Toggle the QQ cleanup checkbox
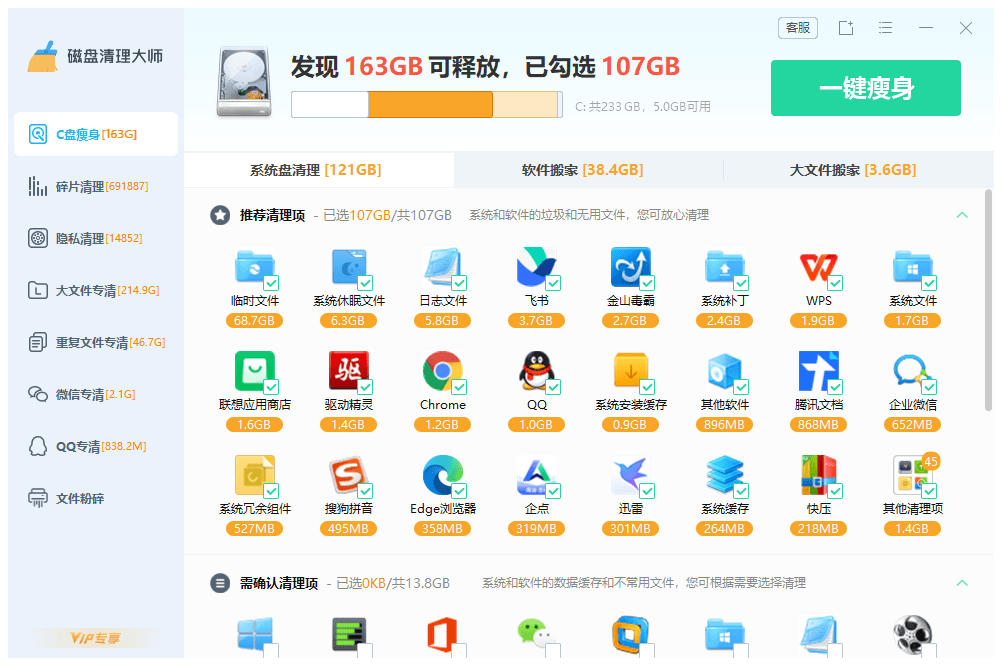Viewport: 1000px width, 666px height. (553, 387)
